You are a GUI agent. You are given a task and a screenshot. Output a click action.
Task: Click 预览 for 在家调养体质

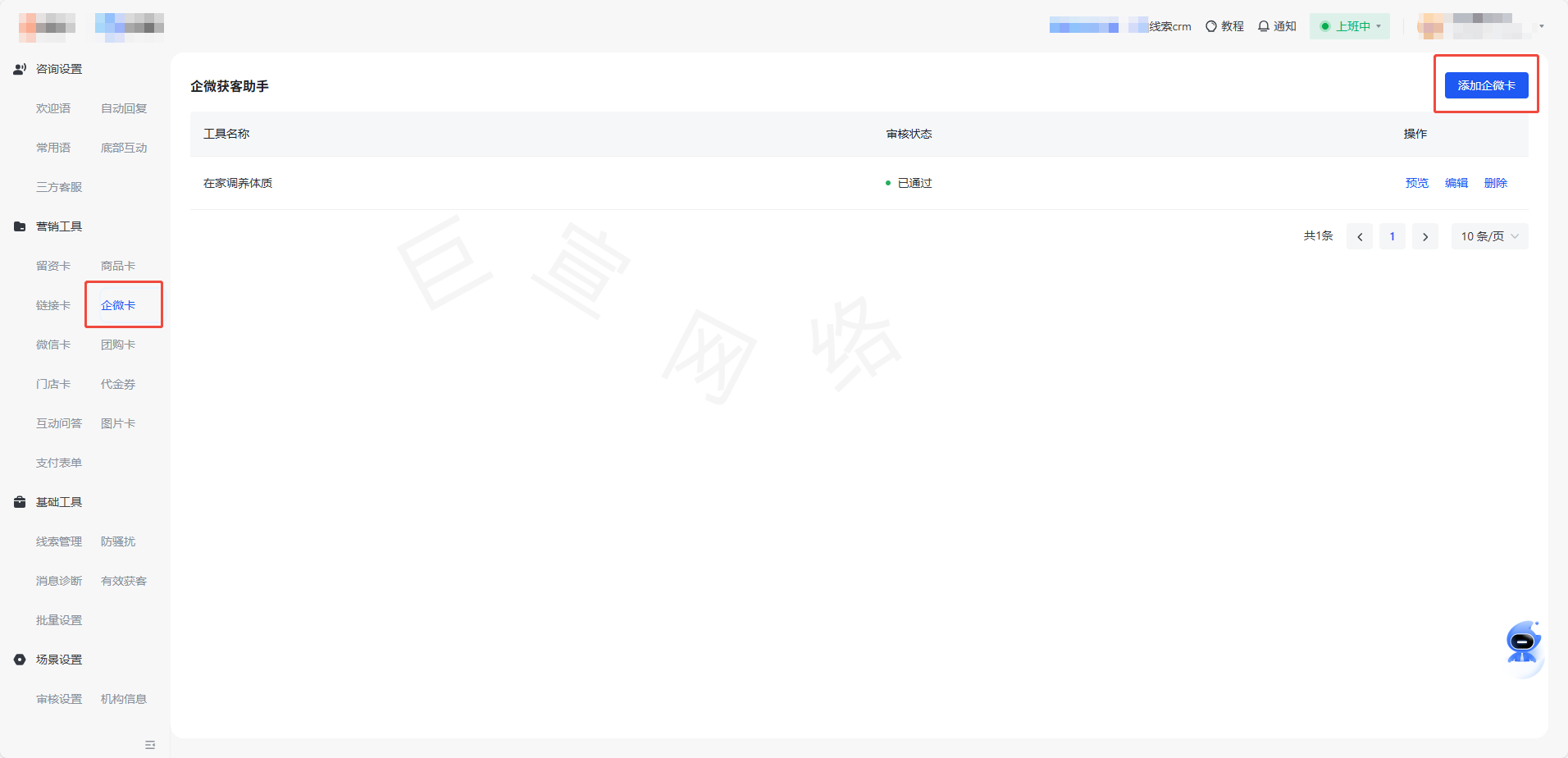[1416, 183]
